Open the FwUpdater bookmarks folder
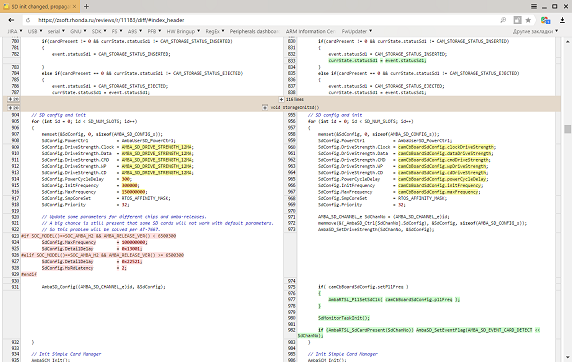572x362 pixels. (357, 31)
